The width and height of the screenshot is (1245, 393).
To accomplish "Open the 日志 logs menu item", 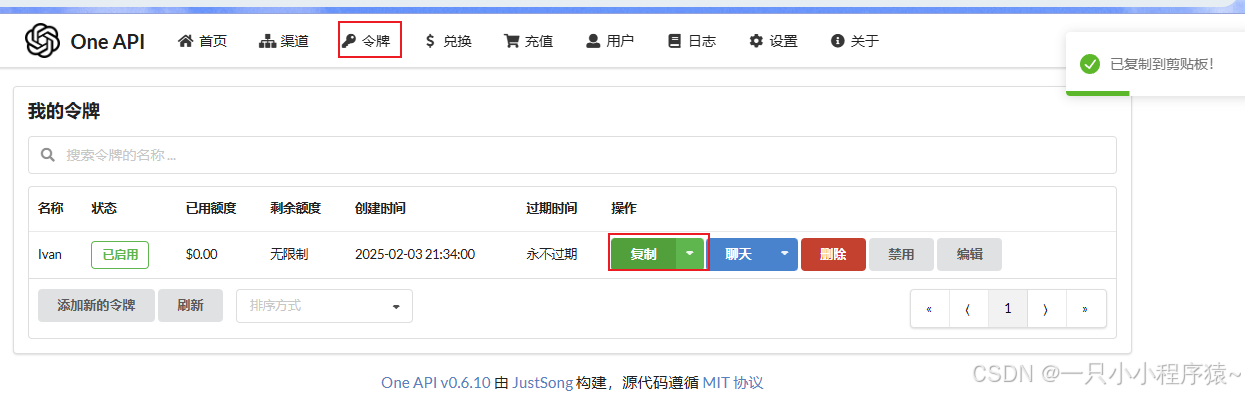I will 692,41.
